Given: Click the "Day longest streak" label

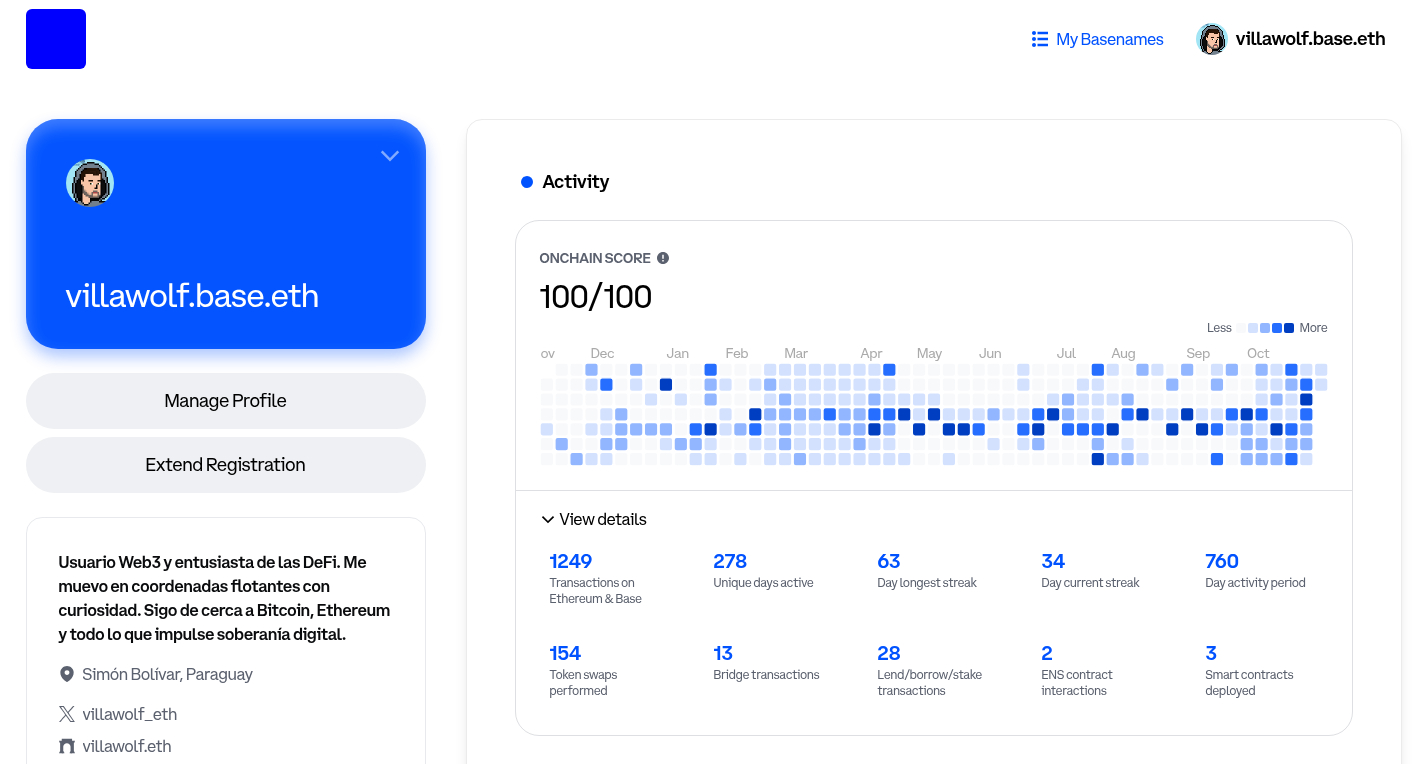Looking at the screenshot, I should pos(927,583).
